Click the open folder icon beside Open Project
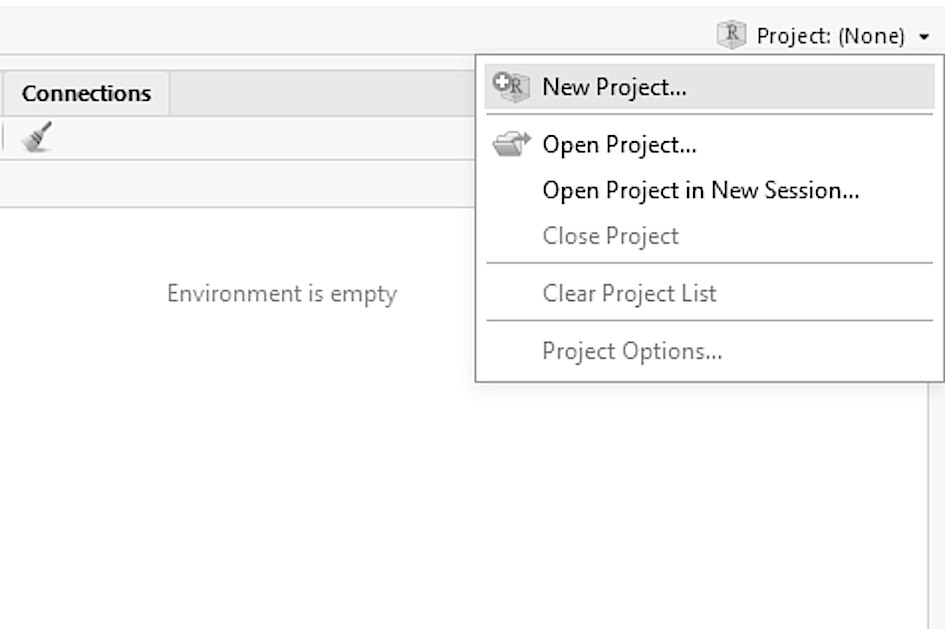945x629 pixels. [511, 145]
